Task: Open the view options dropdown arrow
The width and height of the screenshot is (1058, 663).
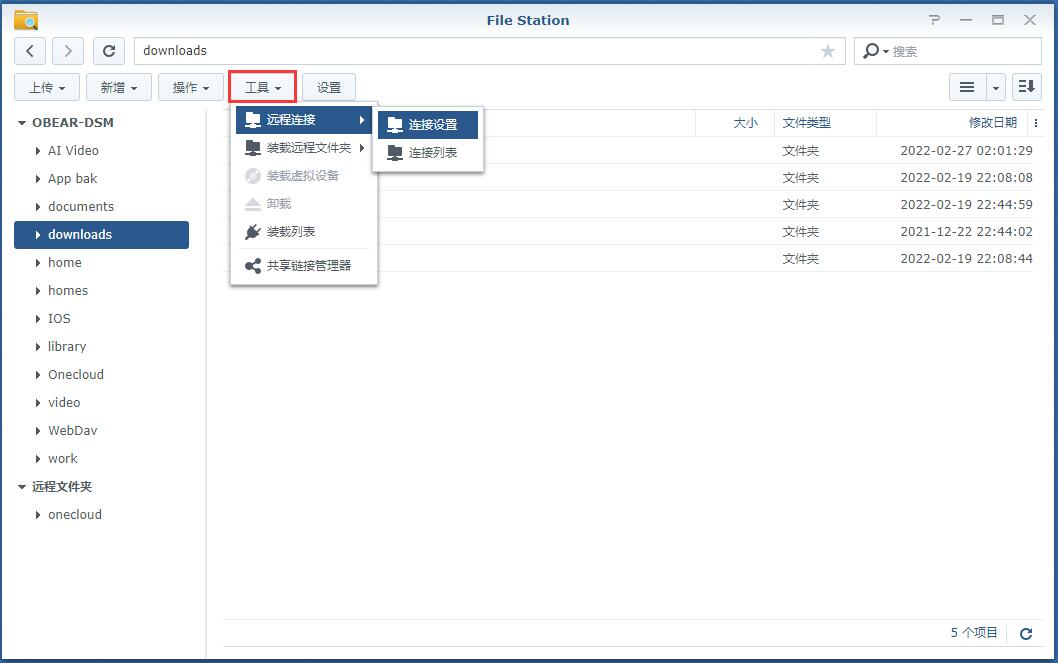Action: [x=995, y=87]
